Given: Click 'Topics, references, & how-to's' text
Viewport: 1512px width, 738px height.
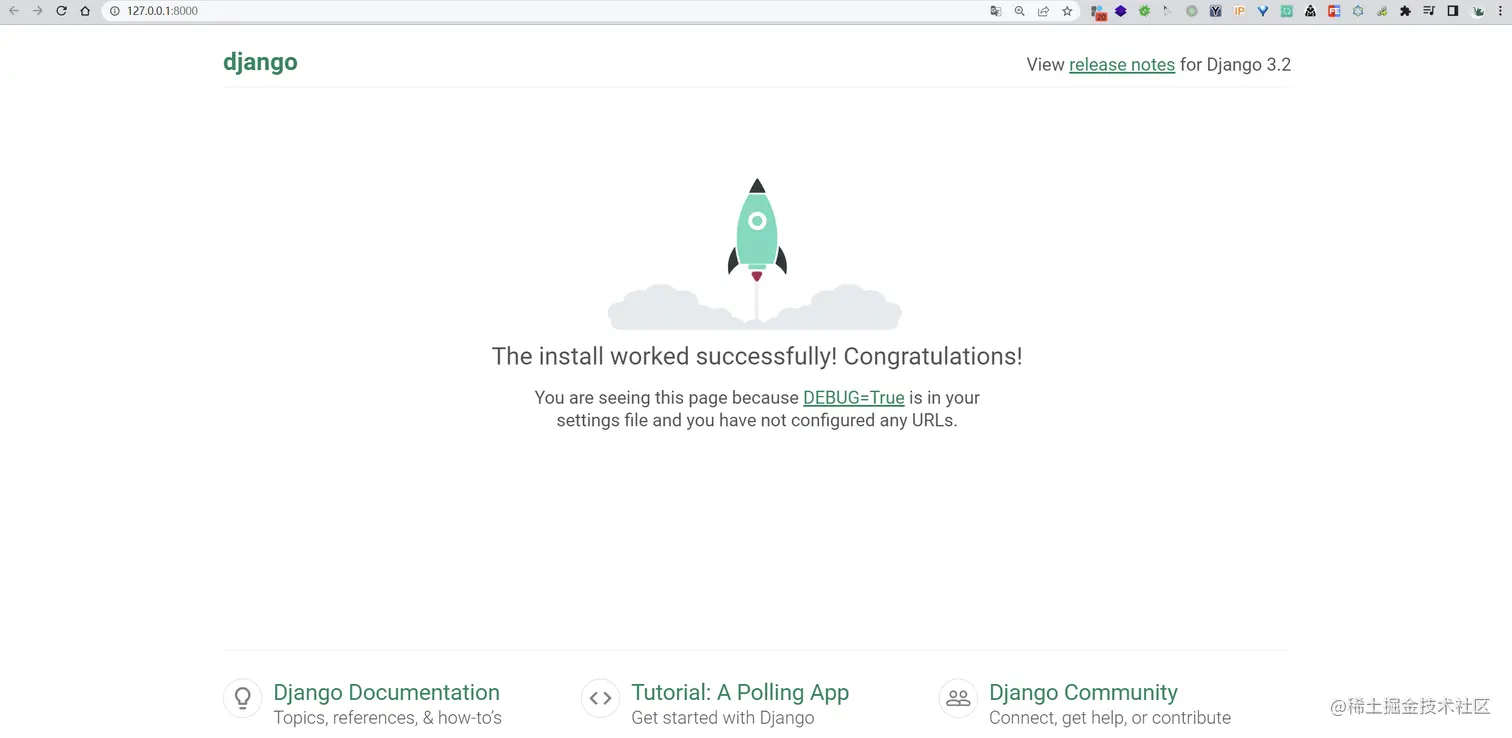Looking at the screenshot, I should pyautogui.click(x=387, y=718).
